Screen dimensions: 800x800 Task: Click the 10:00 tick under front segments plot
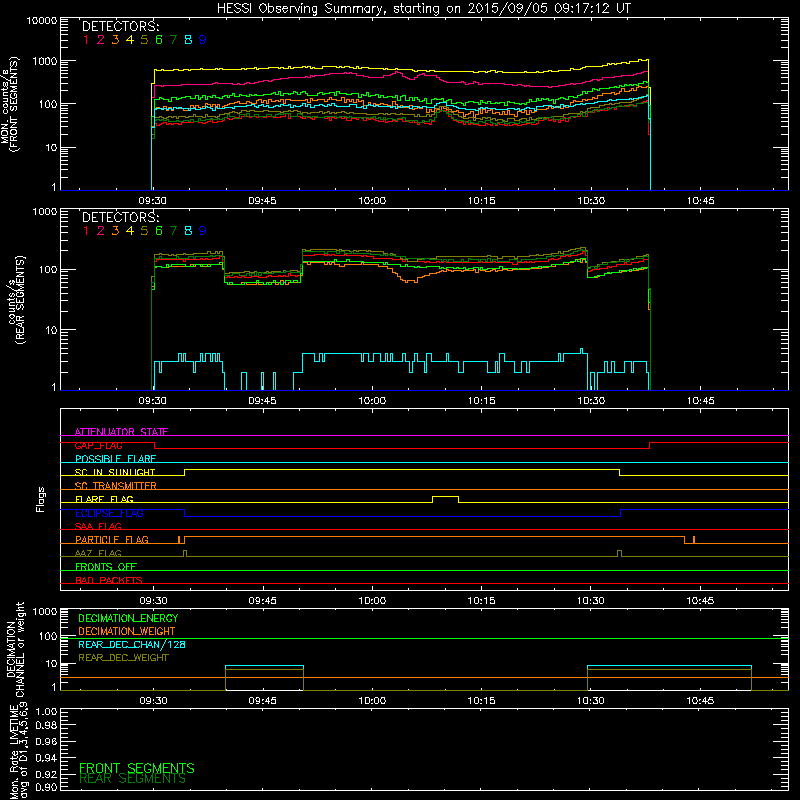pyautogui.click(x=372, y=201)
